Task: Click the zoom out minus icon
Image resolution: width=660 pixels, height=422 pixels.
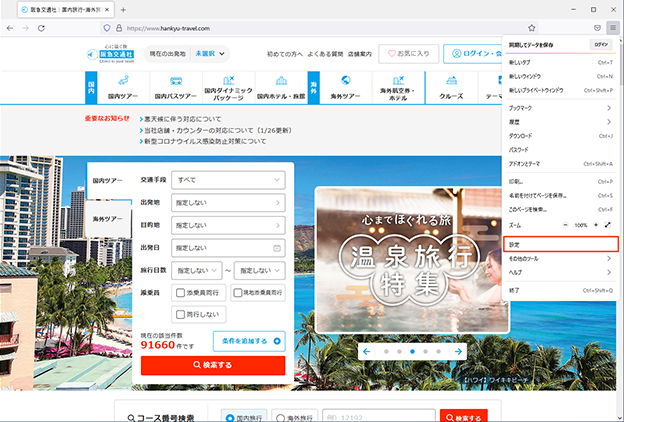Action: pos(565,225)
